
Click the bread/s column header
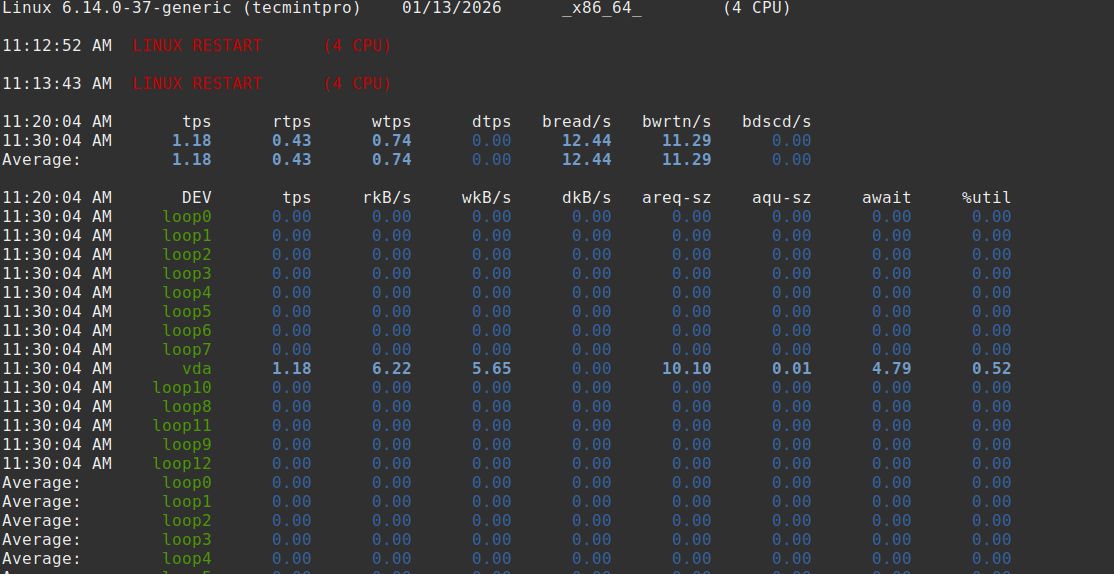(576, 121)
